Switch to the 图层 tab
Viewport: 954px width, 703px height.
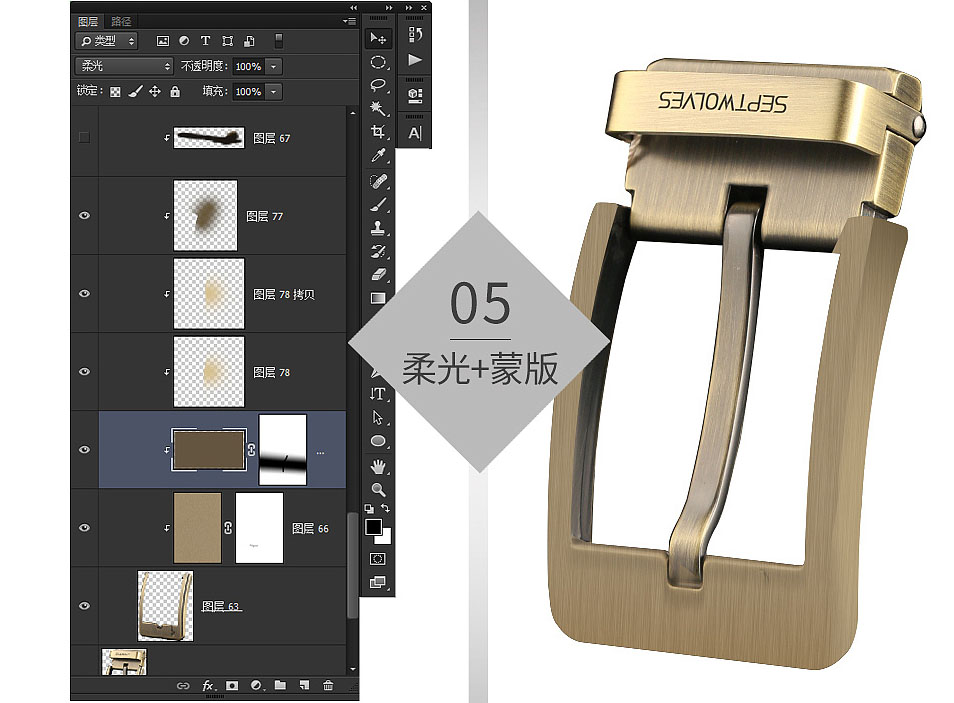pyautogui.click(x=88, y=21)
